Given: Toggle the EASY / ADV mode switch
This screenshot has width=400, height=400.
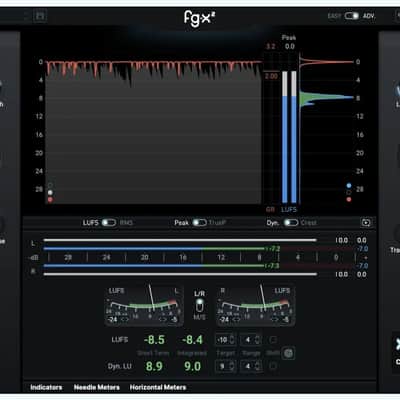Looking at the screenshot, I should coord(351,16).
